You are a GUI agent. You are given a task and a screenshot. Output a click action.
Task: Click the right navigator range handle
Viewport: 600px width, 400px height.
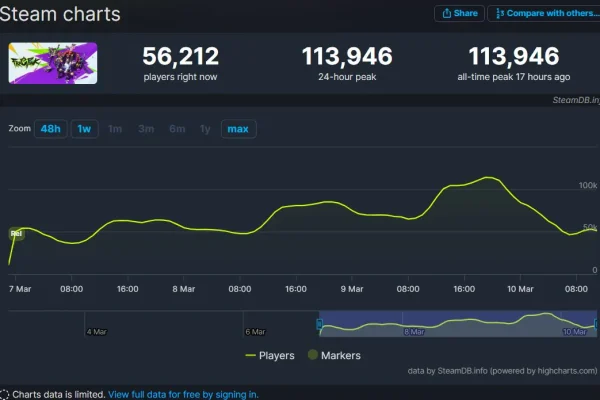tap(596, 324)
